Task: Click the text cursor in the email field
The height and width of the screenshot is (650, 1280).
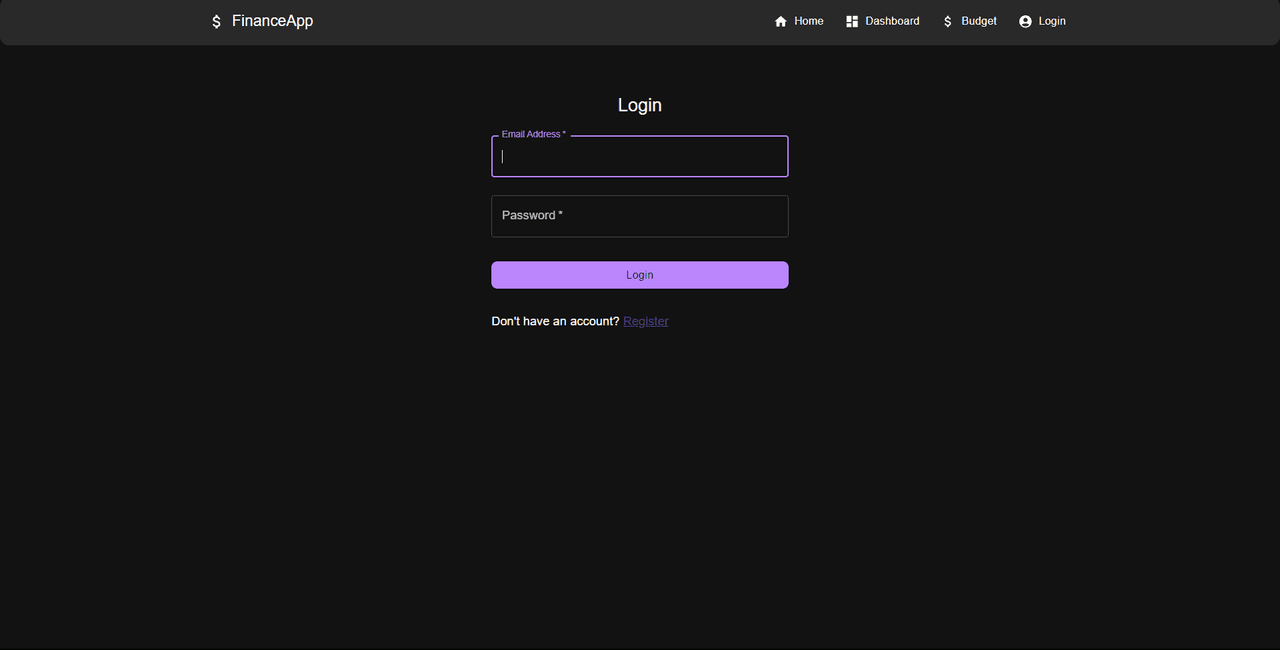Action: point(503,157)
